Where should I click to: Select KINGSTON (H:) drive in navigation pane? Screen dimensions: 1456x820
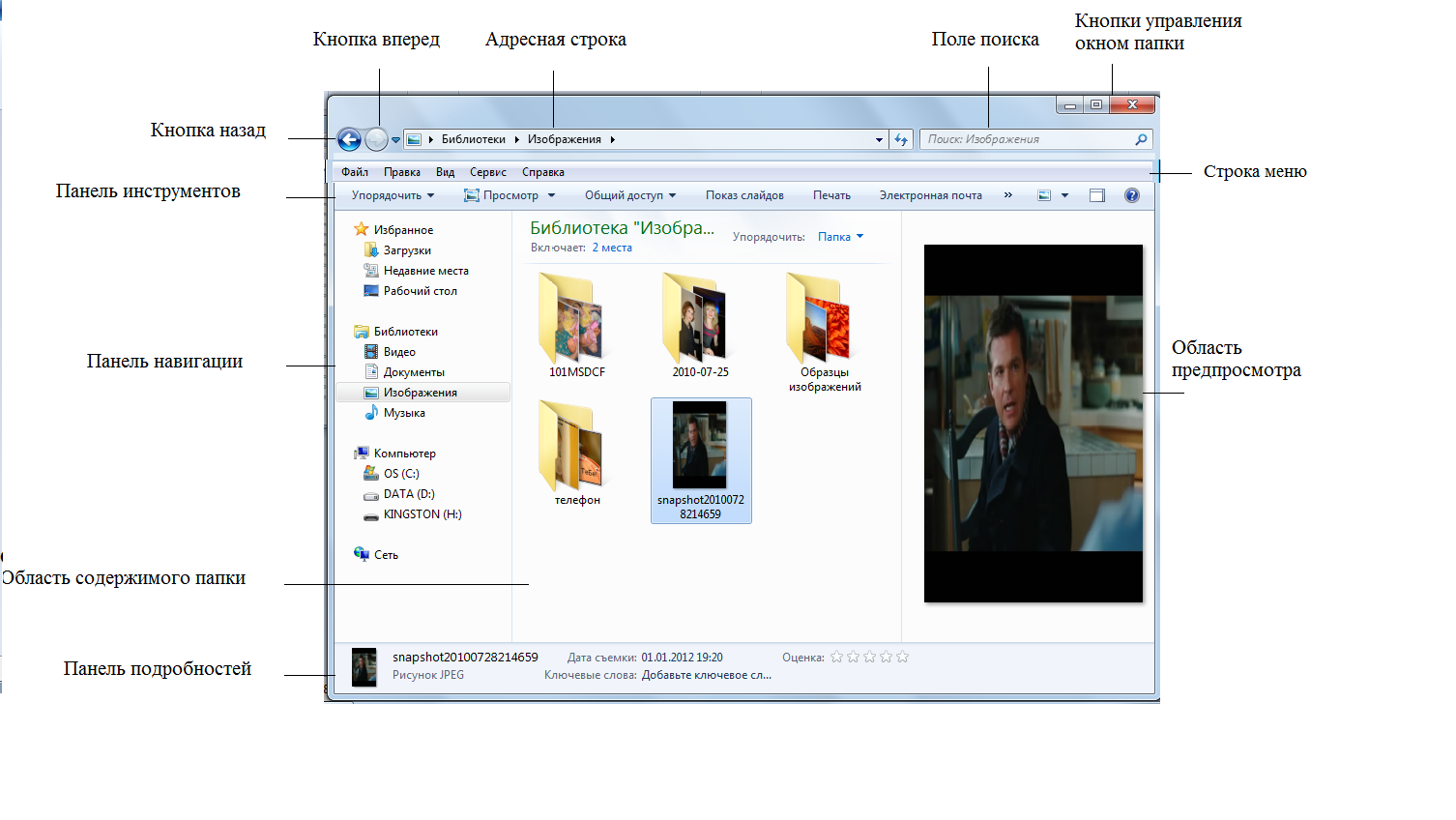422,514
